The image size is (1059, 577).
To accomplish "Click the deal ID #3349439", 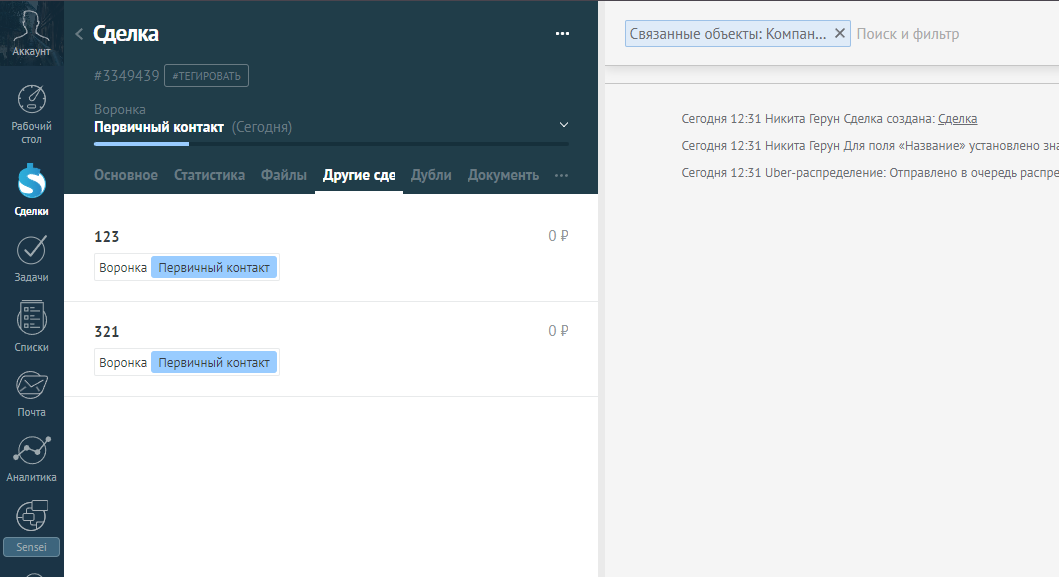I will click(126, 76).
